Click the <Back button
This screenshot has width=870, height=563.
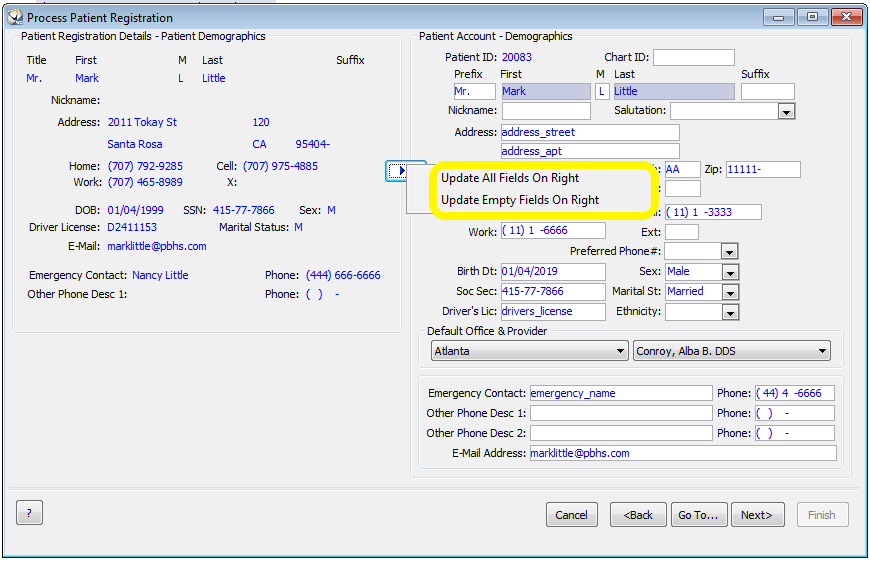click(638, 515)
